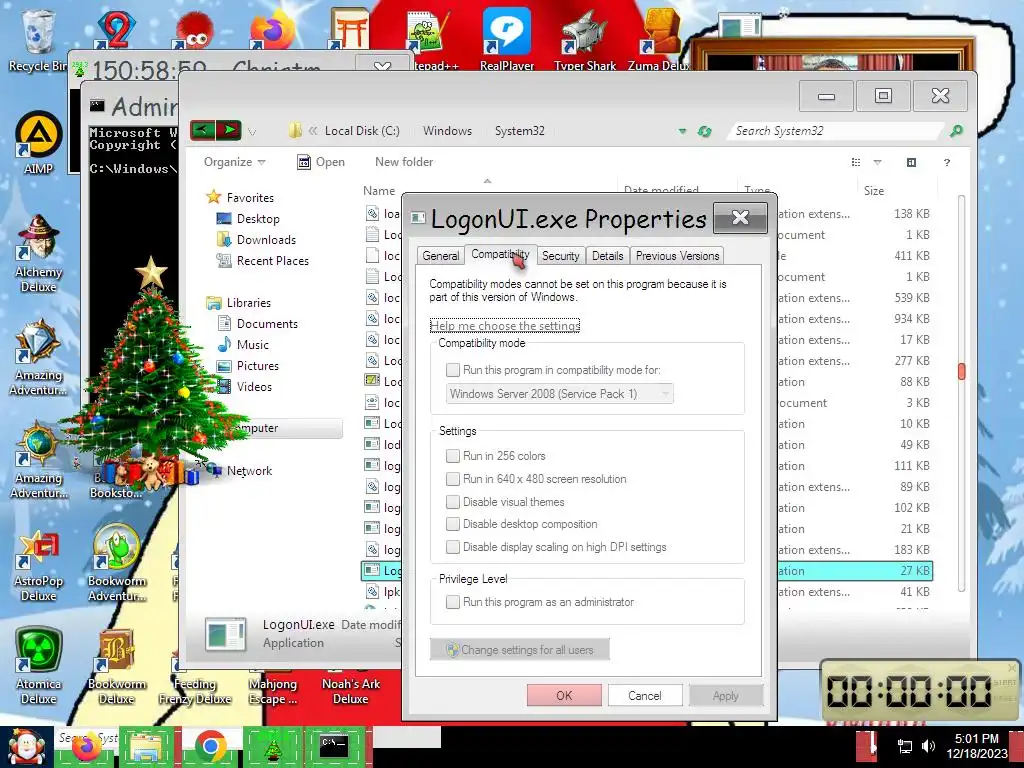This screenshot has height=768, width=1024.
Task: Select Network in navigation pane
Action: click(x=249, y=471)
